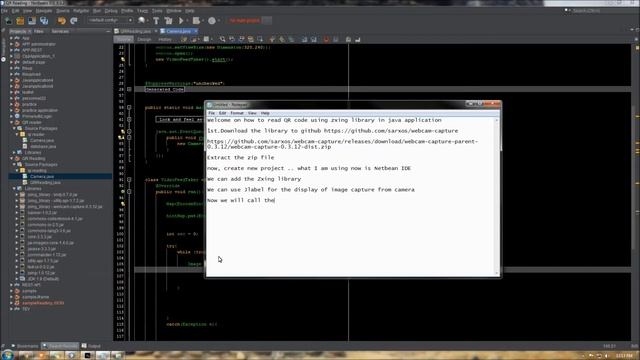Screen dimensions: 640x360
Task: Click the New Project toolbar icon
Action: tap(20, 20)
